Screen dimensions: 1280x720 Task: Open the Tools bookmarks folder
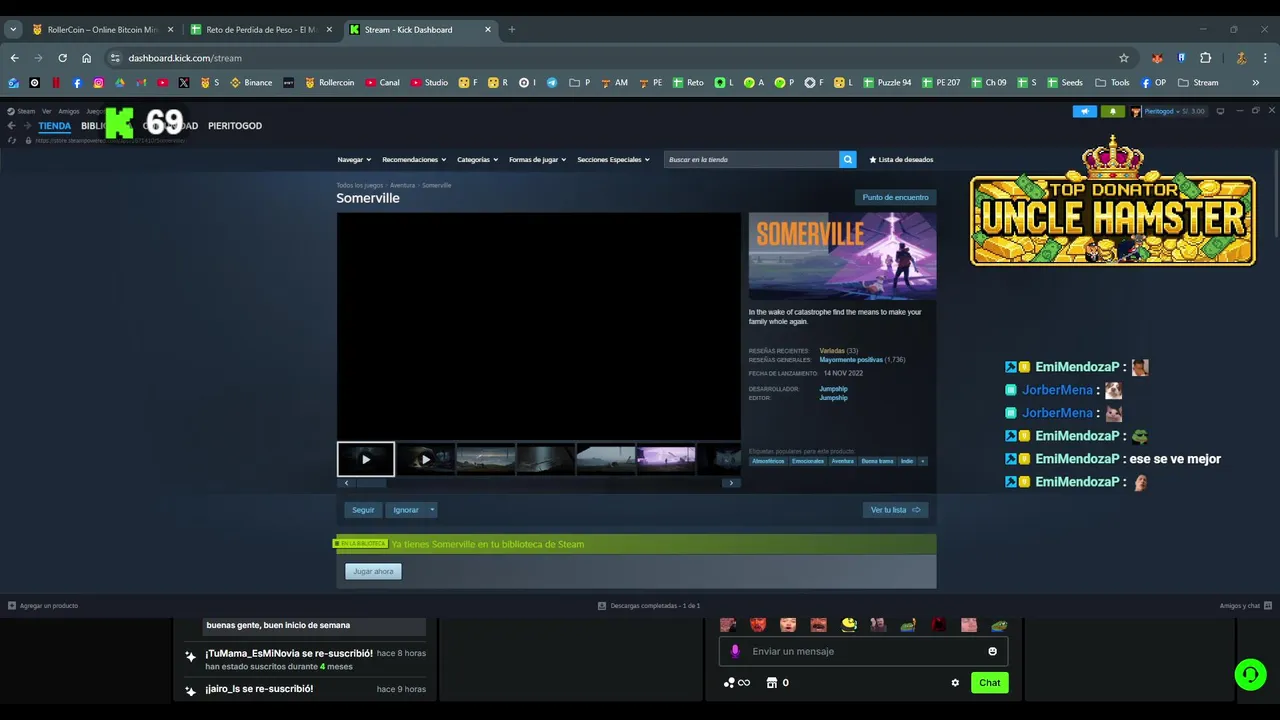click(1112, 83)
